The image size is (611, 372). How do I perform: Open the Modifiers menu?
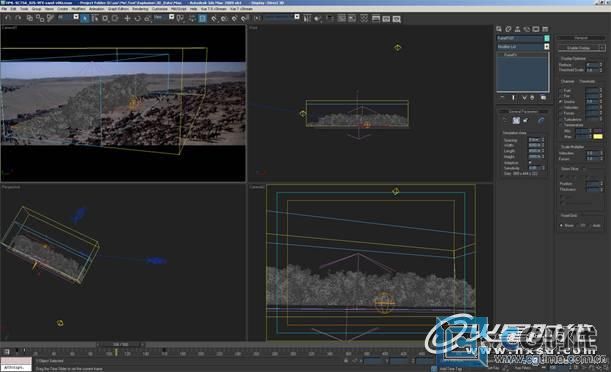[x=78, y=9]
